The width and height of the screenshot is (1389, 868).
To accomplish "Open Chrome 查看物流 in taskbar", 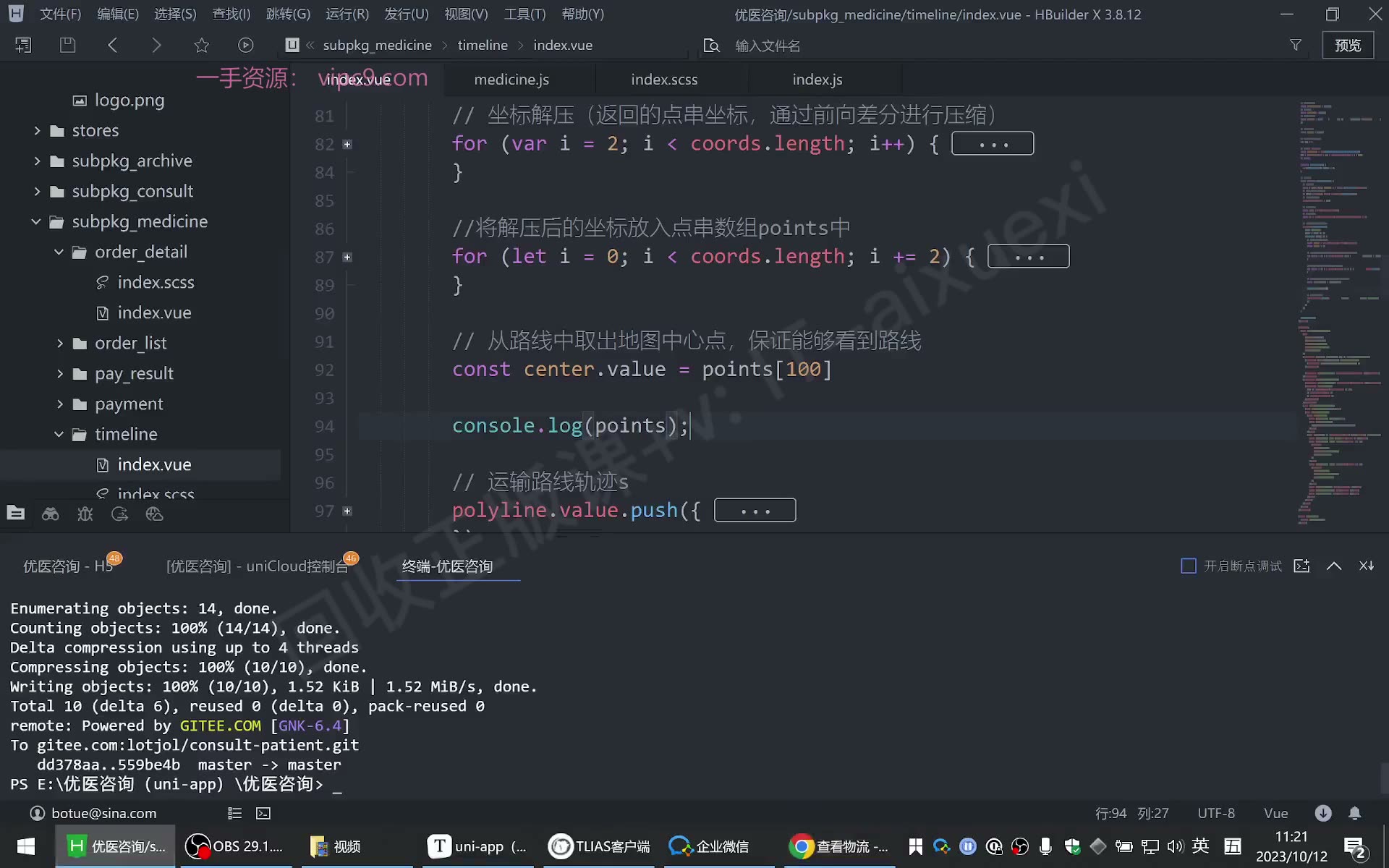I will coord(839,846).
